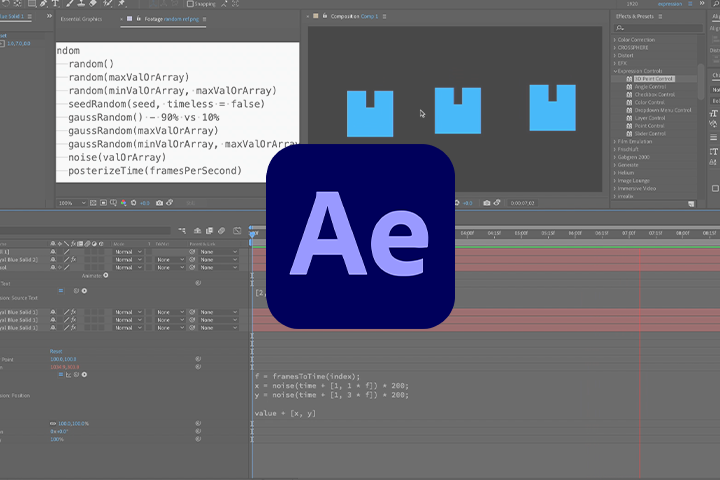Take a snapshot in Composition viewer
The width and height of the screenshot is (720, 480).
(x=487, y=203)
